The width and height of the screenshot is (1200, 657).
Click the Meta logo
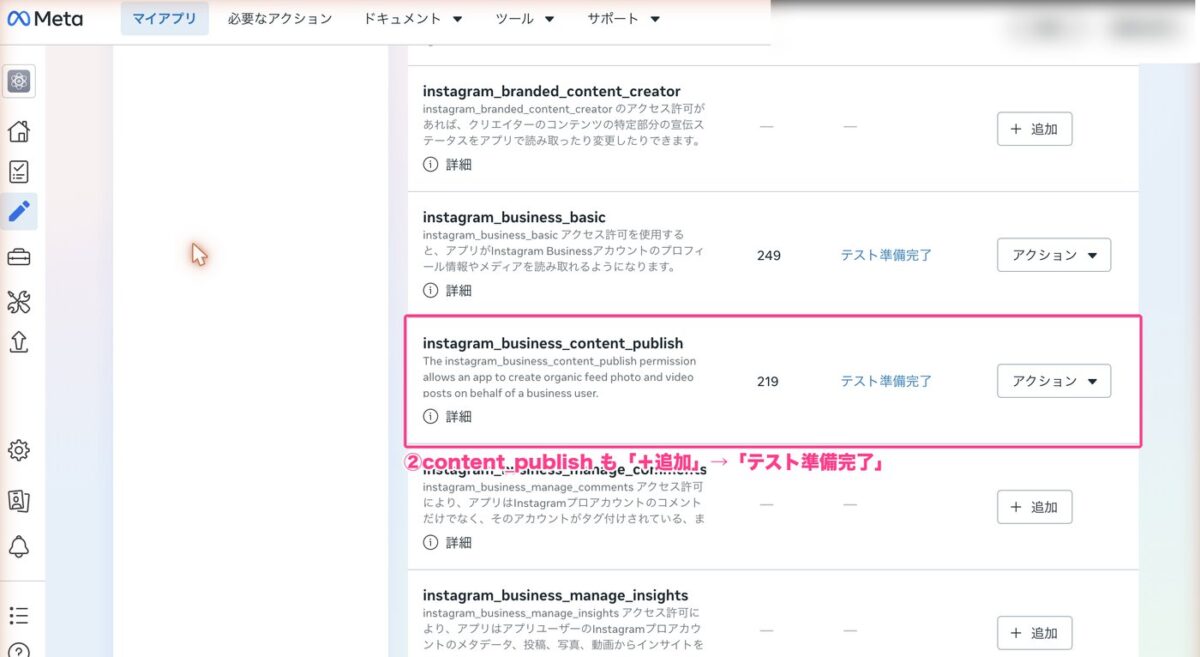(46, 18)
